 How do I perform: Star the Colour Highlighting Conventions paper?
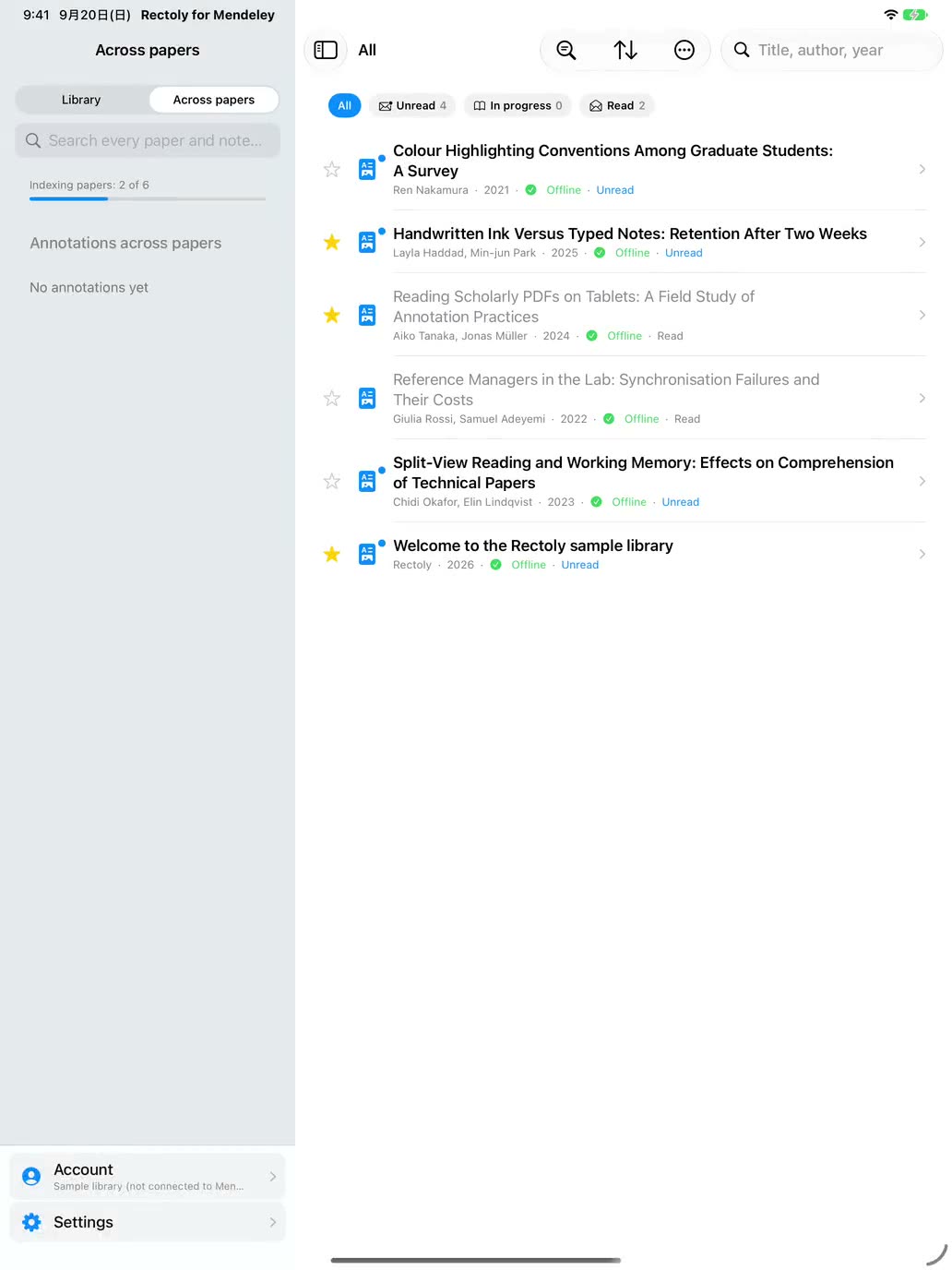coord(332,170)
